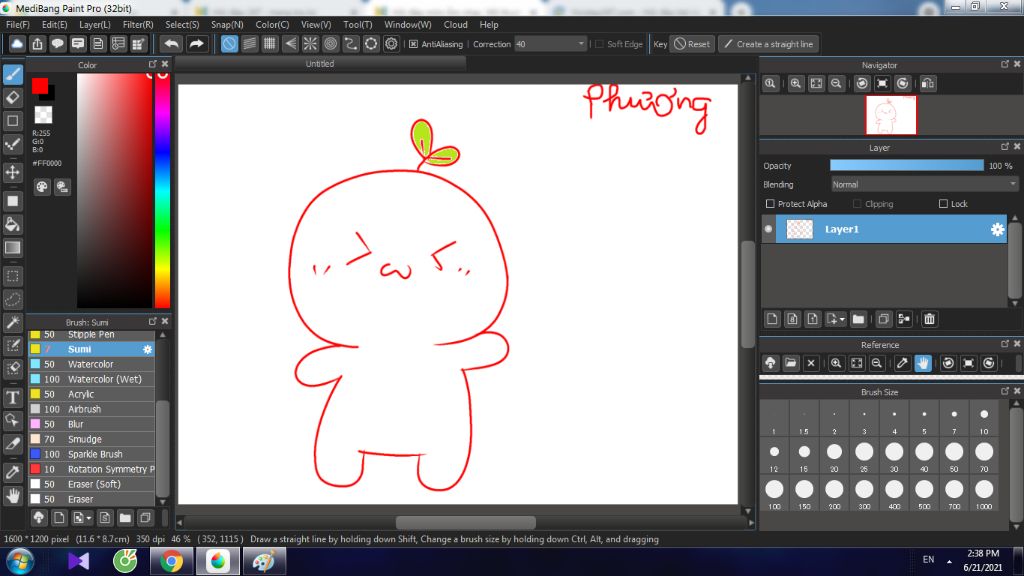Create a new raster layer

(772, 319)
